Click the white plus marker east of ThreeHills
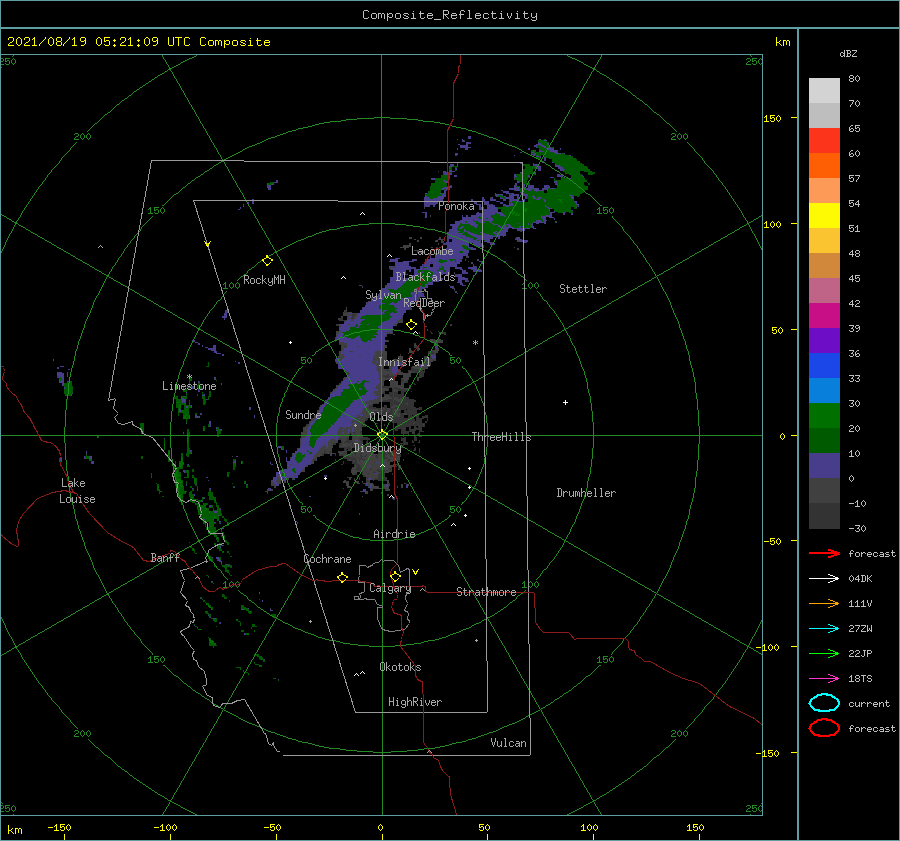This screenshot has width=900, height=841. click(565, 402)
